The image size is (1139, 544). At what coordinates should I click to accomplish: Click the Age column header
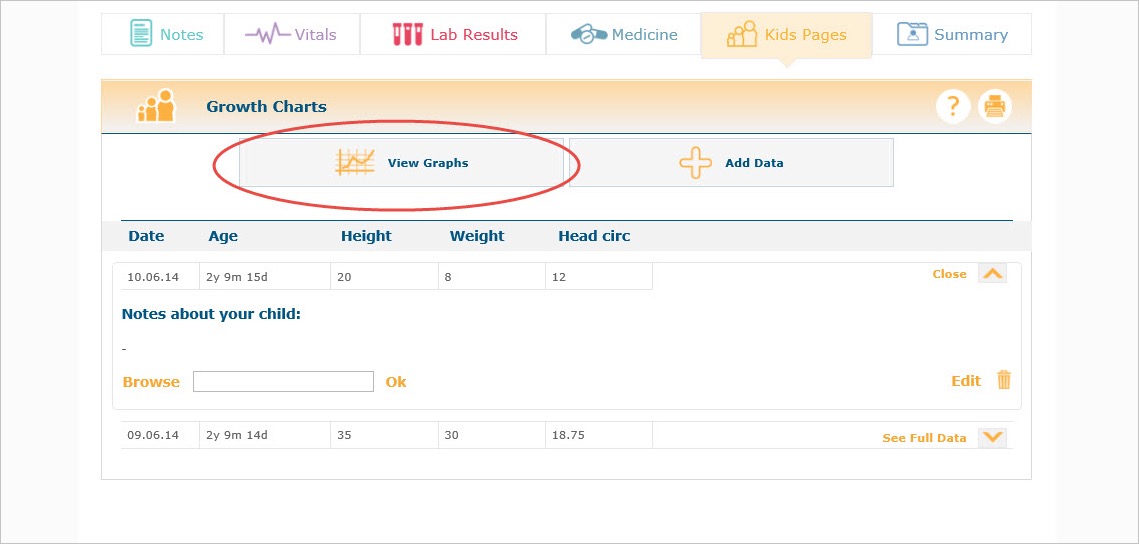[x=223, y=236]
